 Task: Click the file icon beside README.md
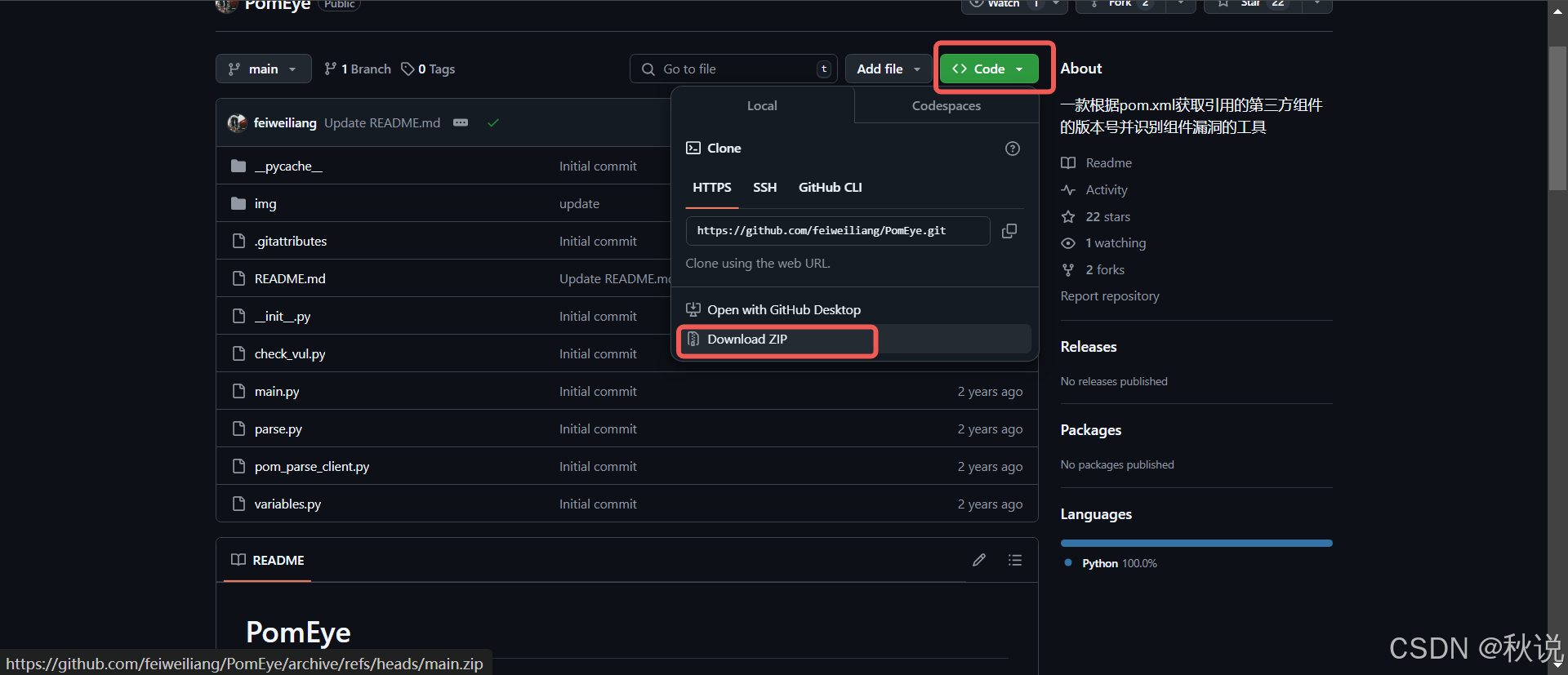click(238, 278)
